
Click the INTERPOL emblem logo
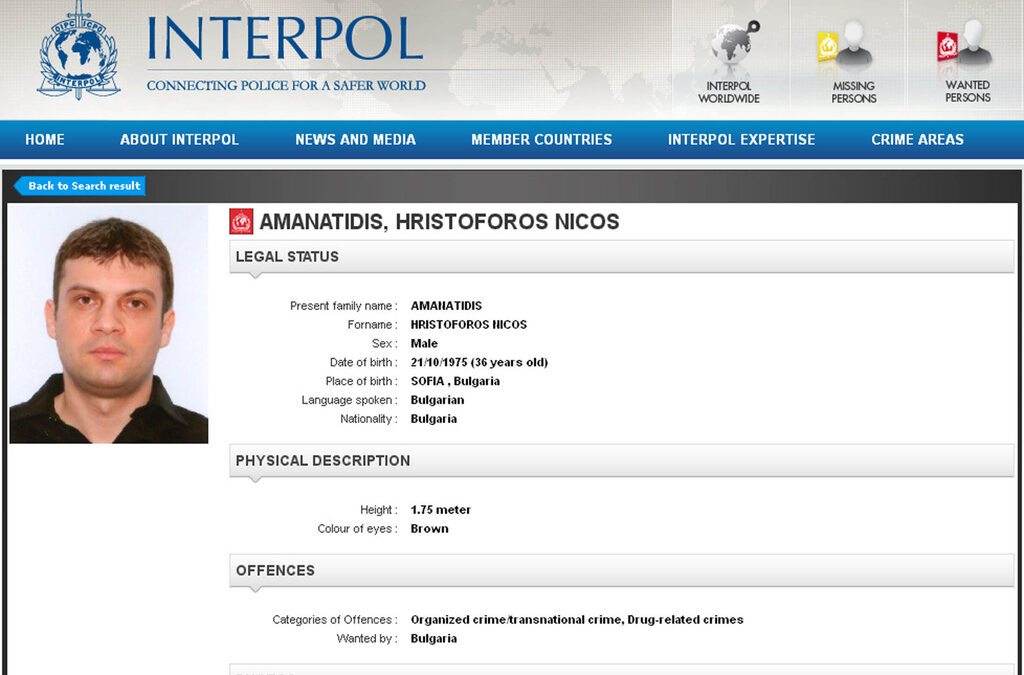pyautogui.click(x=79, y=52)
